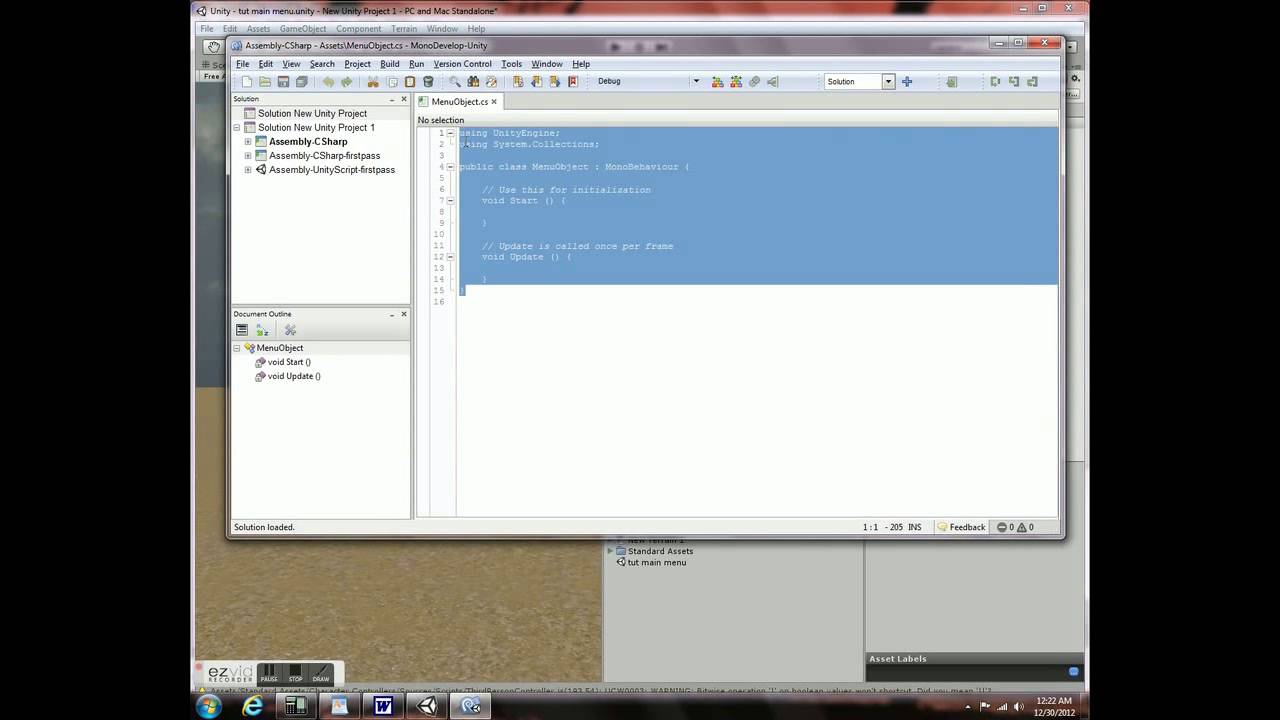Open the Project menu
The width and height of the screenshot is (1280, 720).
[357, 64]
